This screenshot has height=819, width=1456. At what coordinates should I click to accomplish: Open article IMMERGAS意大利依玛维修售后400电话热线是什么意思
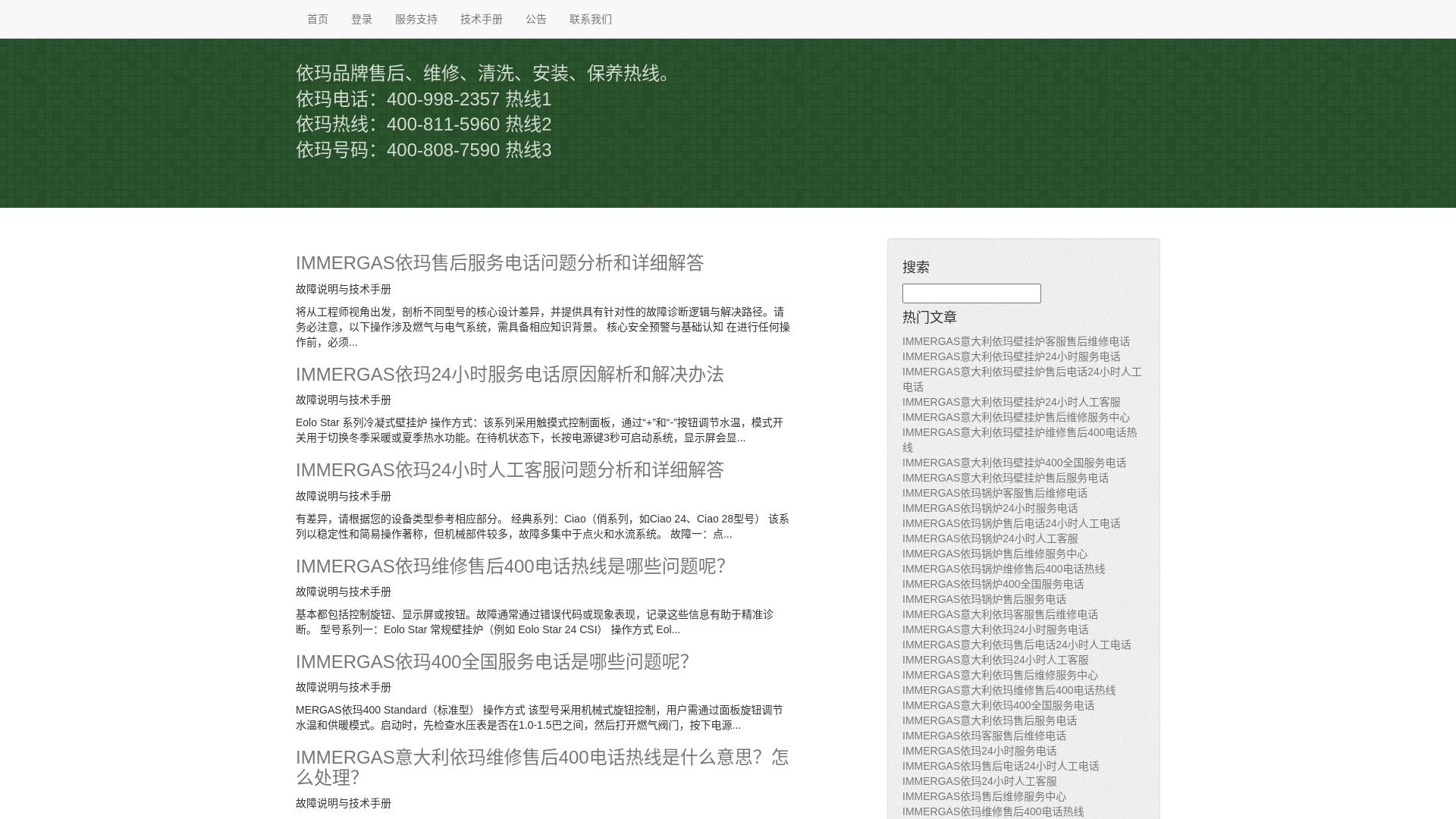542,767
